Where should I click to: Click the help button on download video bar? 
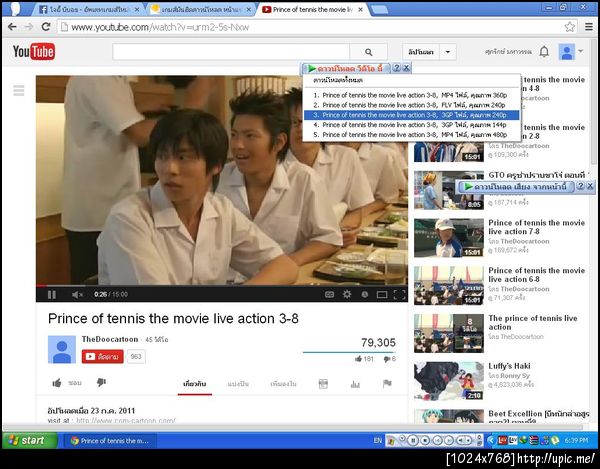click(x=396, y=68)
